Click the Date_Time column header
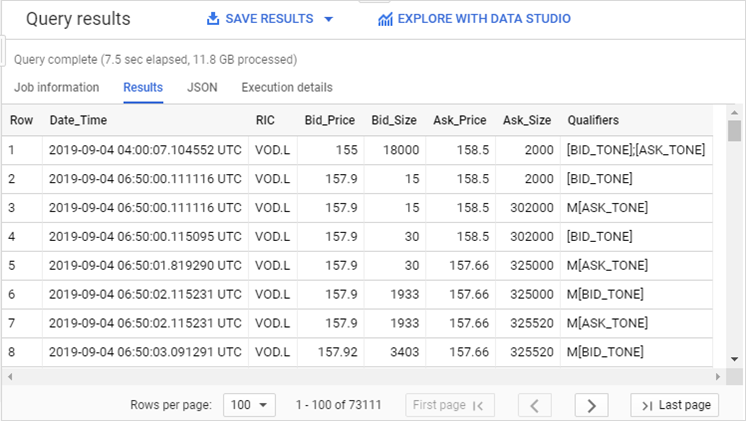Image resolution: width=746 pixels, height=421 pixels. [x=79, y=120]
